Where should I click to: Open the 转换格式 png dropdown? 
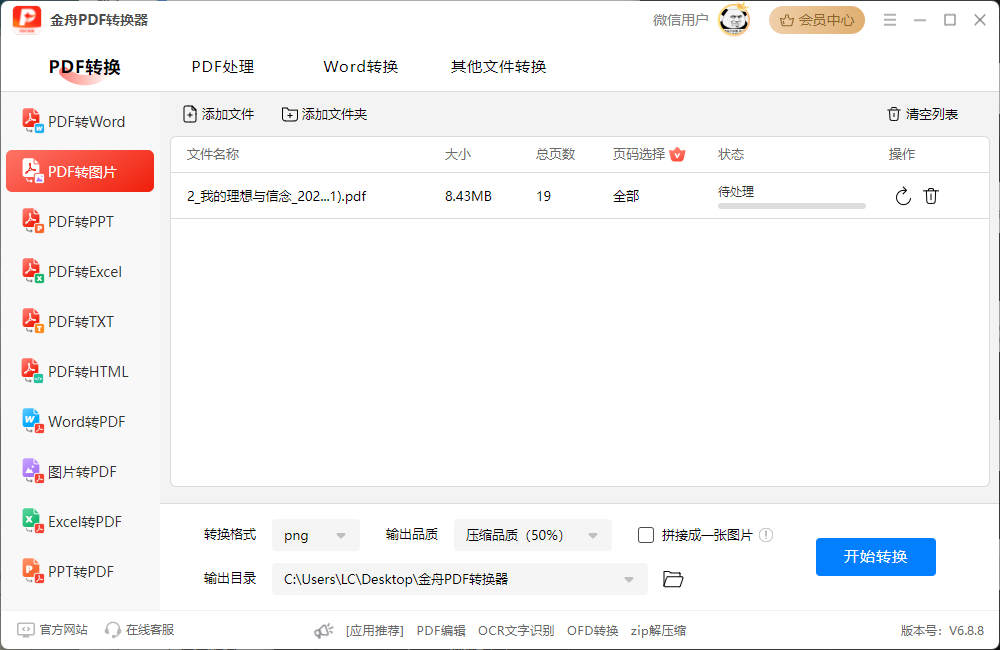(316, 535)
